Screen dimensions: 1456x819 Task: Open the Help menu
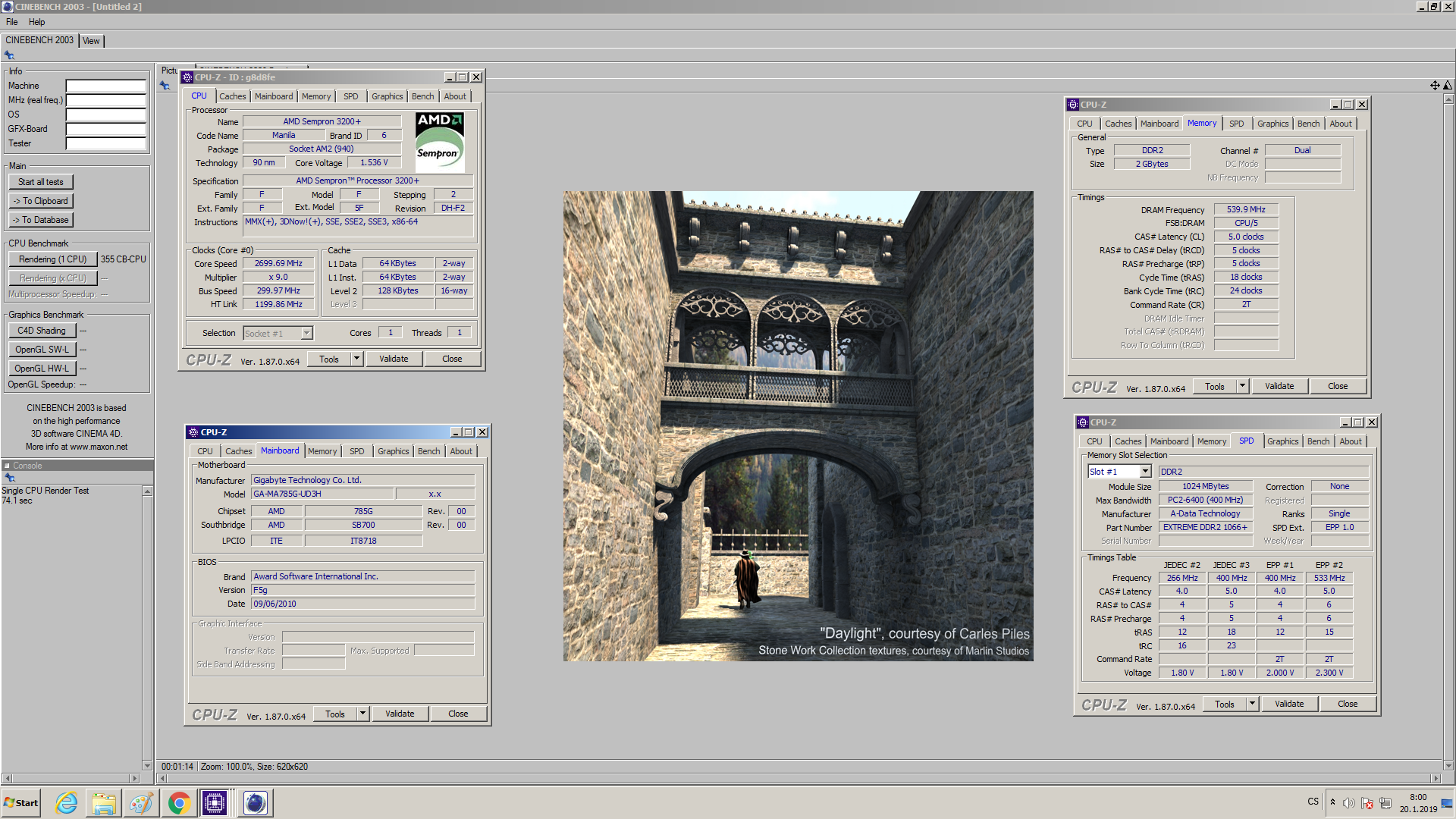[37, 22]
